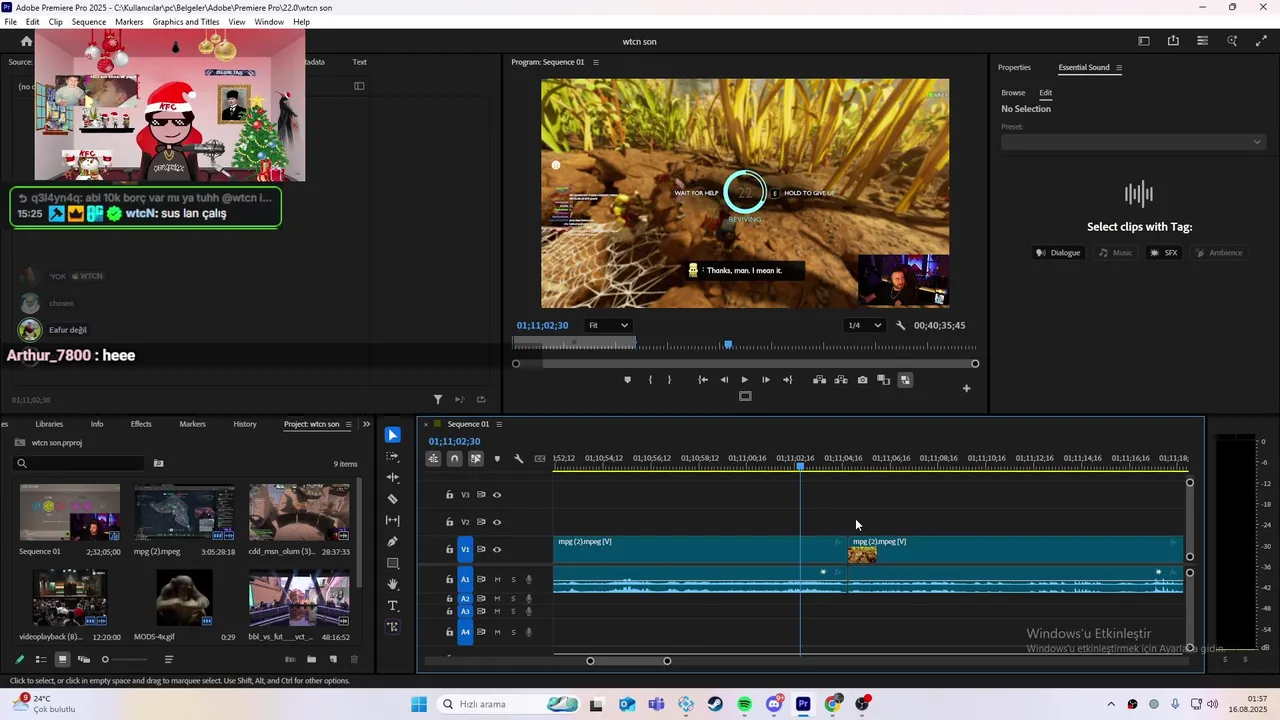1280x720 pixels.
Task: Click the Program monitor playhead marker
Action: pyautogui.click(x=728, y=344)
